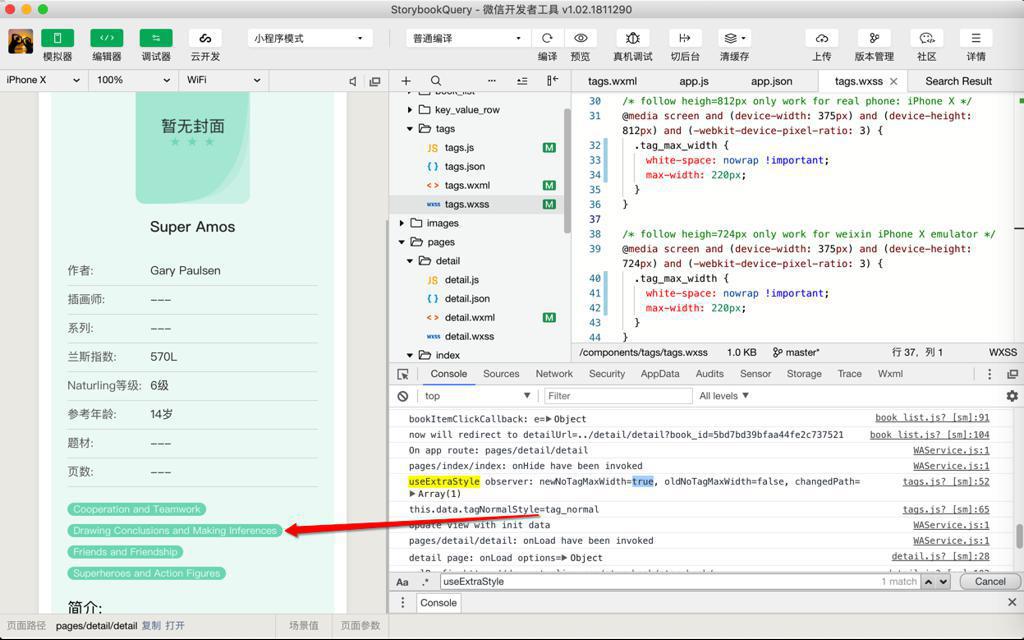Click the copy page path link

click(151, 626)
